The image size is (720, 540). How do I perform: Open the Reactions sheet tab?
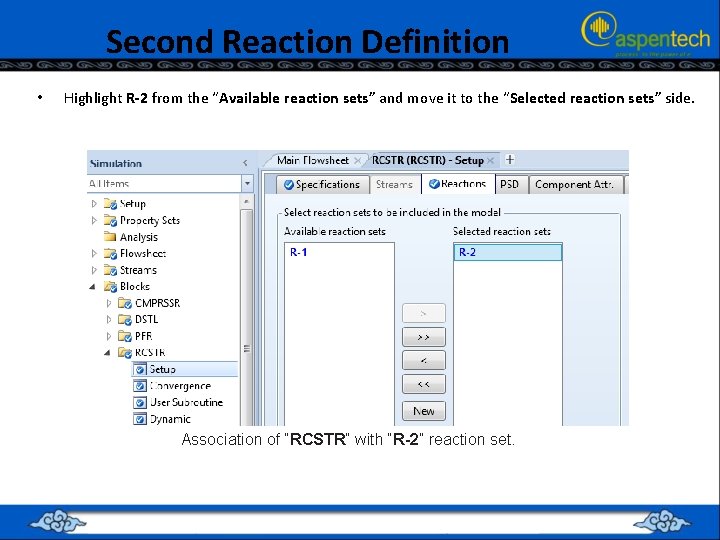point(458,184)
